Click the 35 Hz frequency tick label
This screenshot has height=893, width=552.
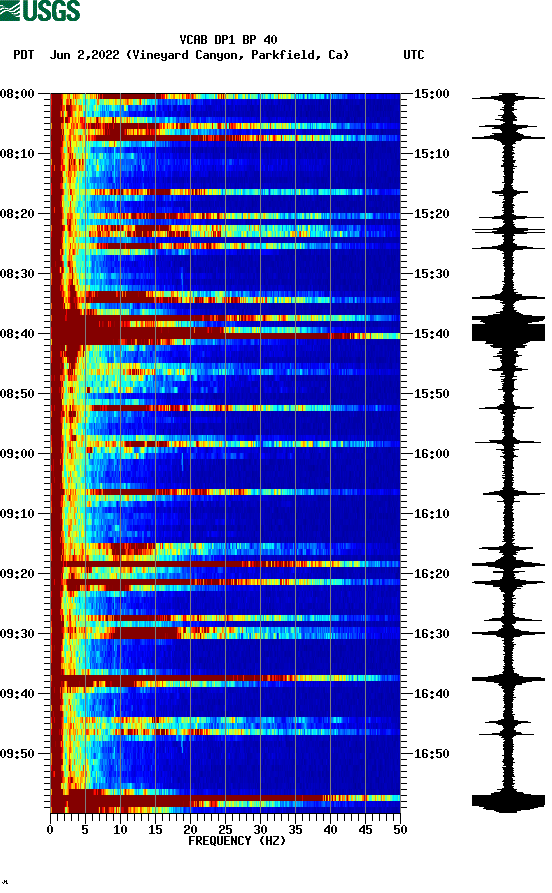295,830
